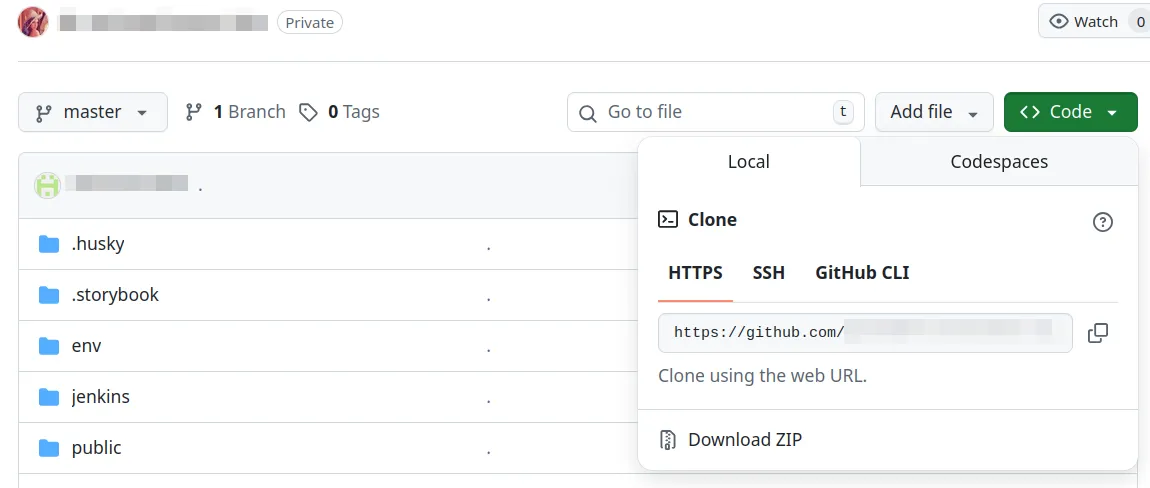Click the repository owner avatar
Screen dimensions: 1150x488
click(33, 22)
